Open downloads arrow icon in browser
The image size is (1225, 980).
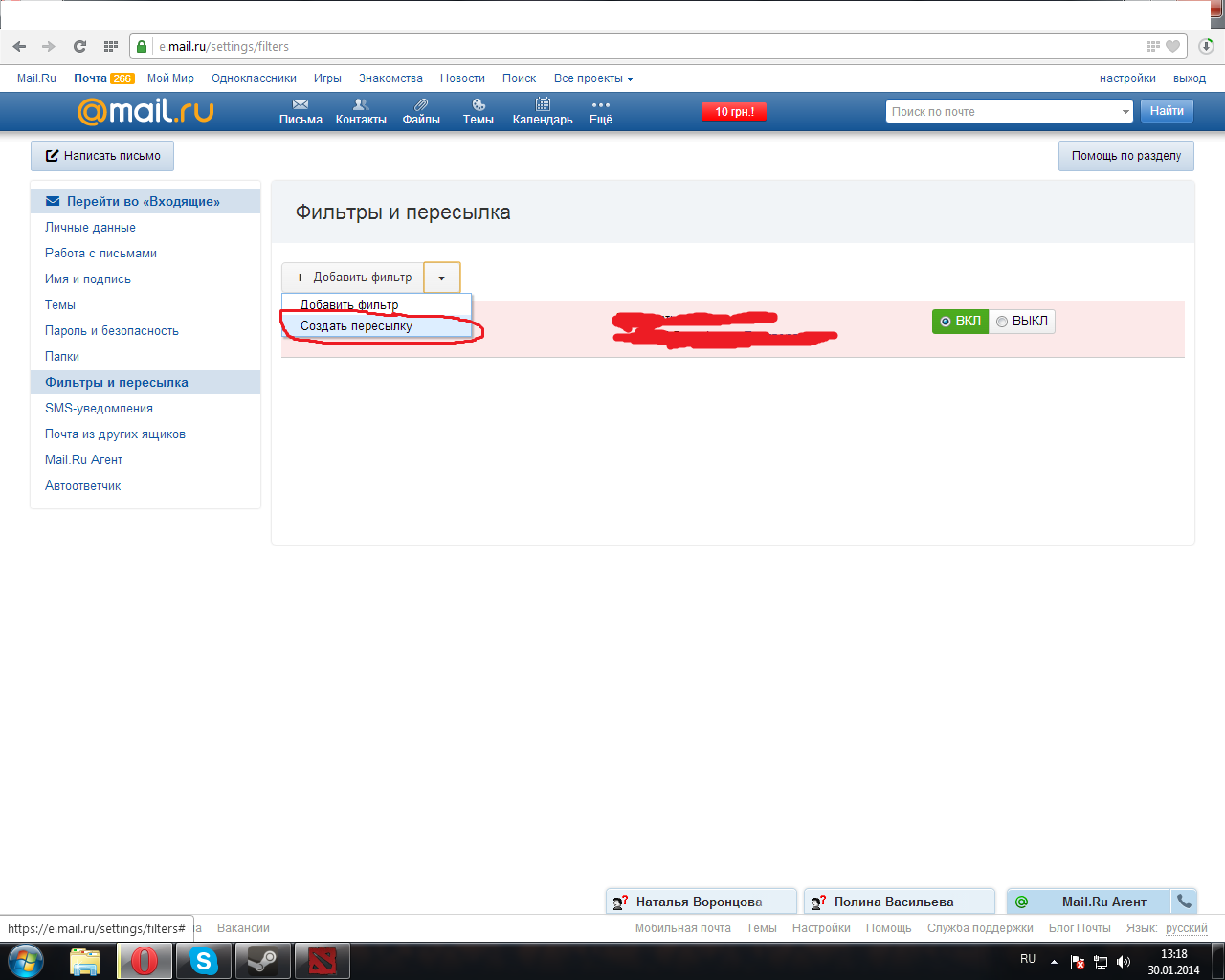(1207, 46)
